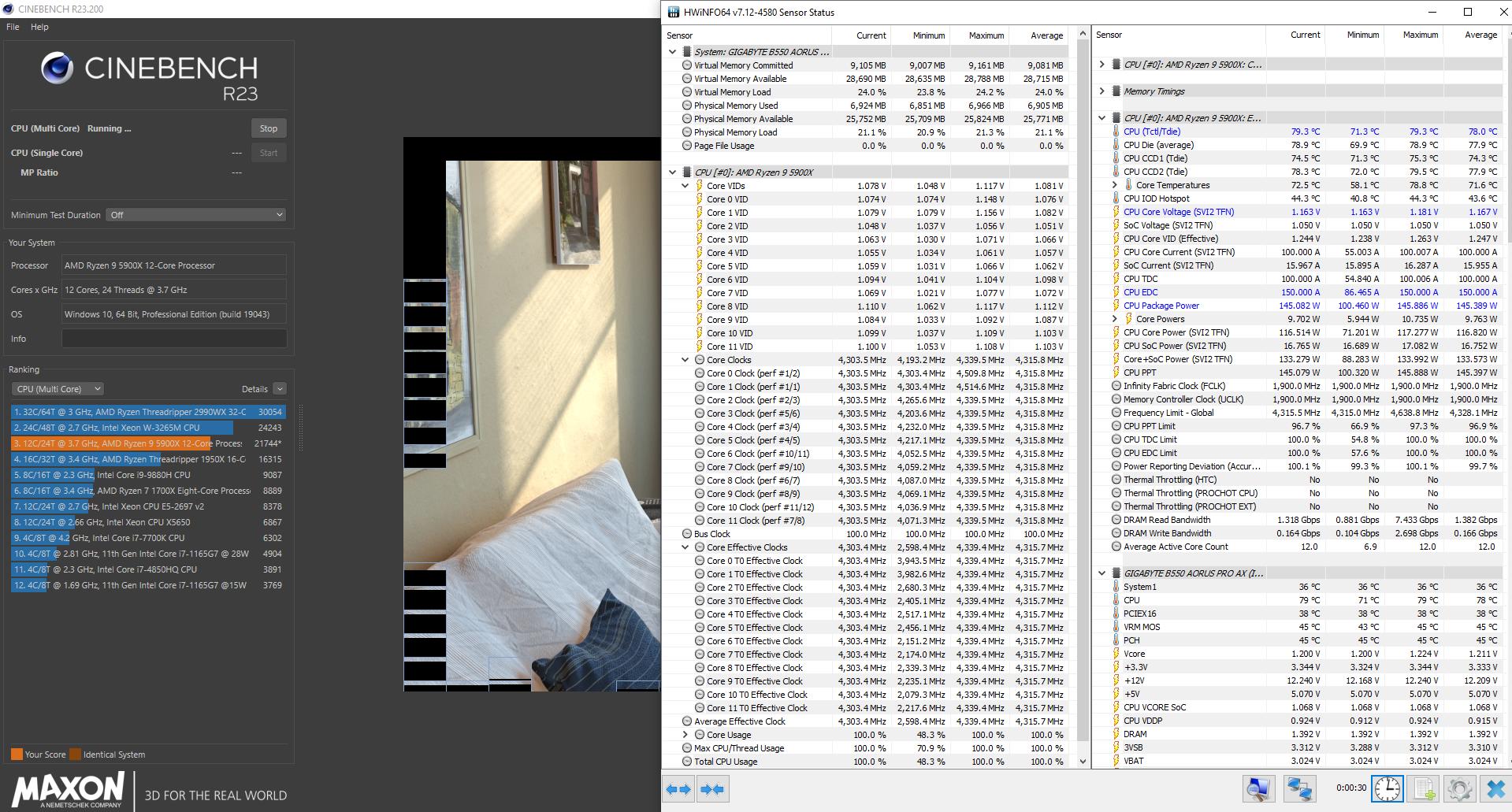Click the Minimum column header in right sensor panel
1512x812 pixels.
click(x=1354, y=35)
